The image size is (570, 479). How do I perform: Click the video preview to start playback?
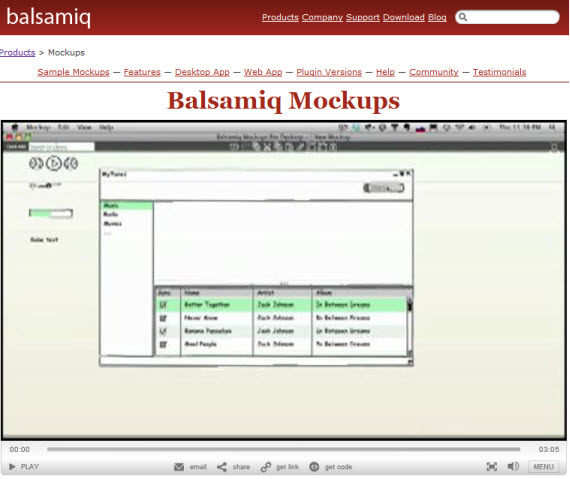[x=284, y=280]
